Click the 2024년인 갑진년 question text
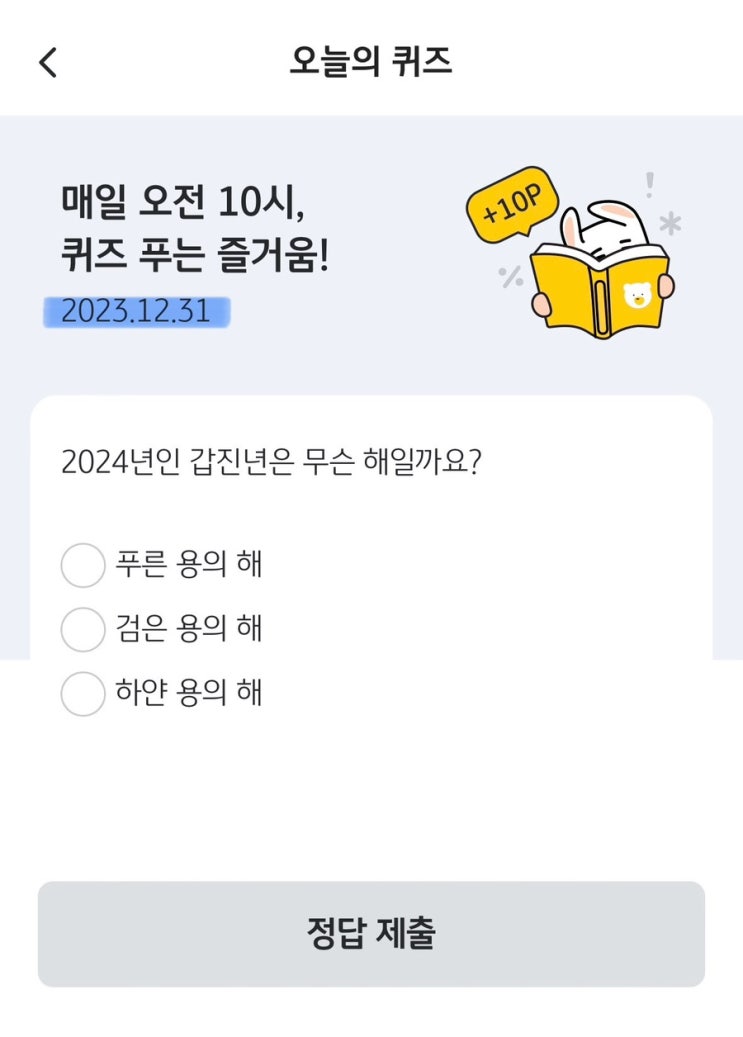 tap(271, 462)
